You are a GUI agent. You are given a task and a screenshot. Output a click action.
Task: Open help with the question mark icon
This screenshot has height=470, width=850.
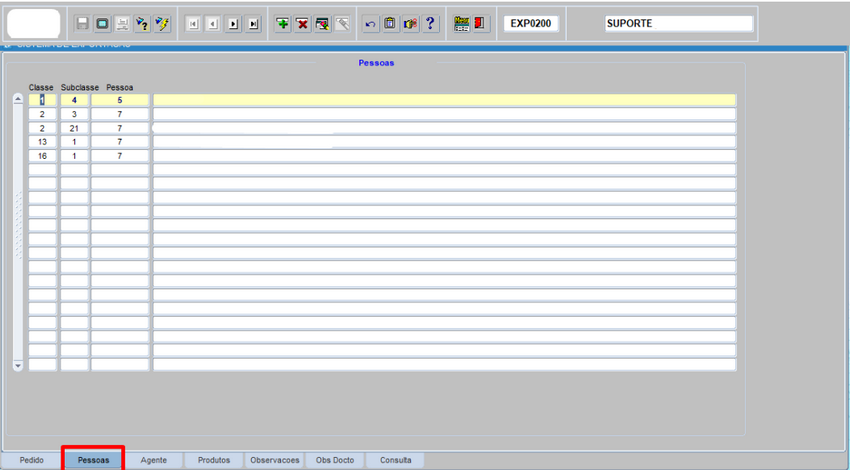(x=430, y=23)
